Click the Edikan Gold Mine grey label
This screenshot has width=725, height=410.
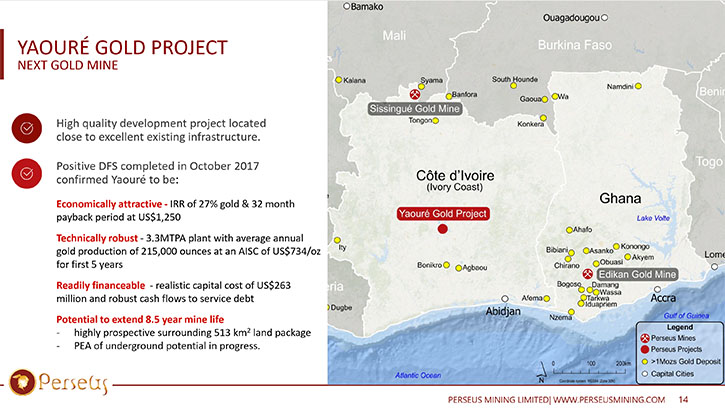pos(637,274)
